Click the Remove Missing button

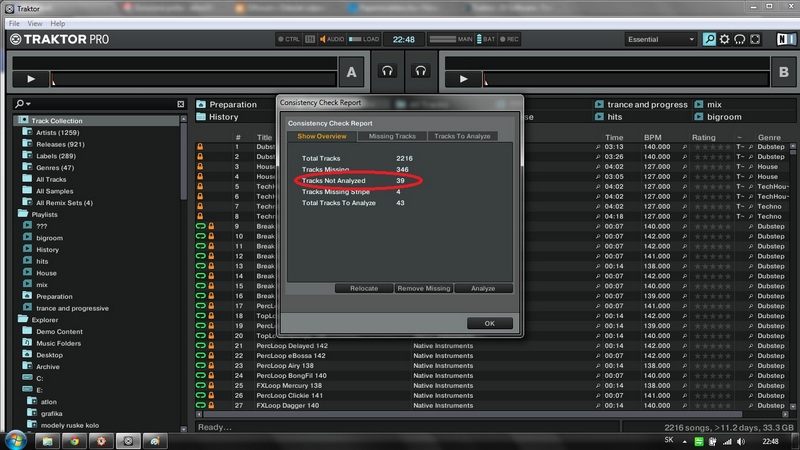(x=423, y=288)
